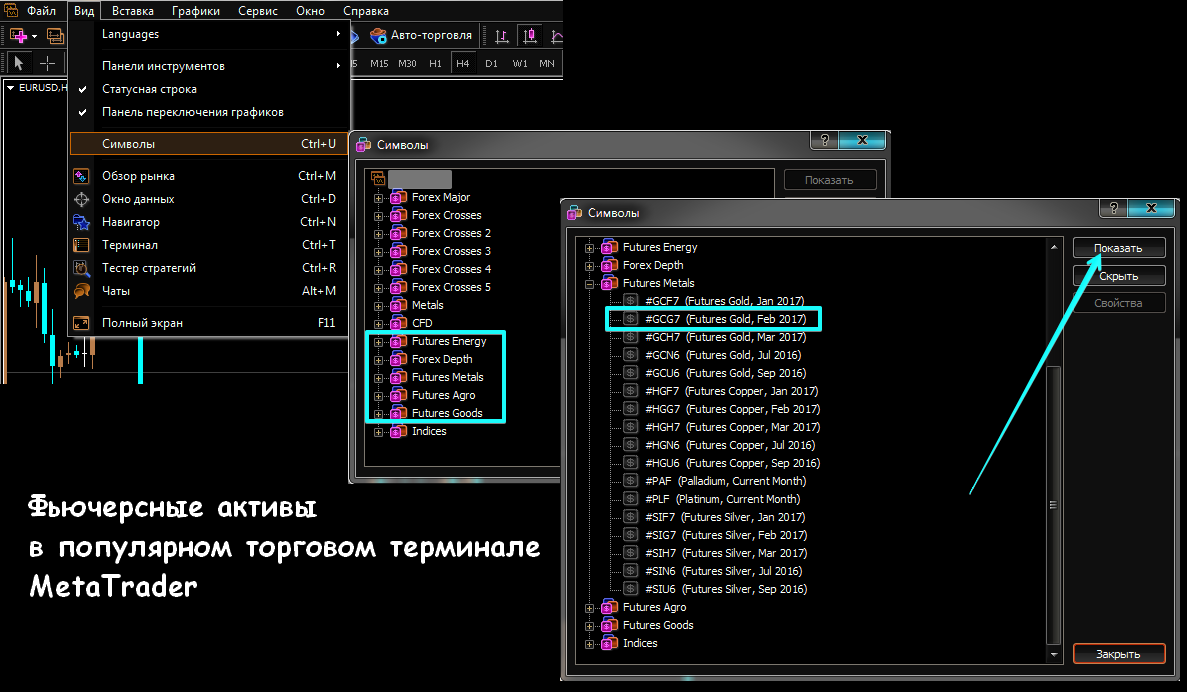Click the Терминал menu icon
This screenshot has width=1187, height=692.
81,245
